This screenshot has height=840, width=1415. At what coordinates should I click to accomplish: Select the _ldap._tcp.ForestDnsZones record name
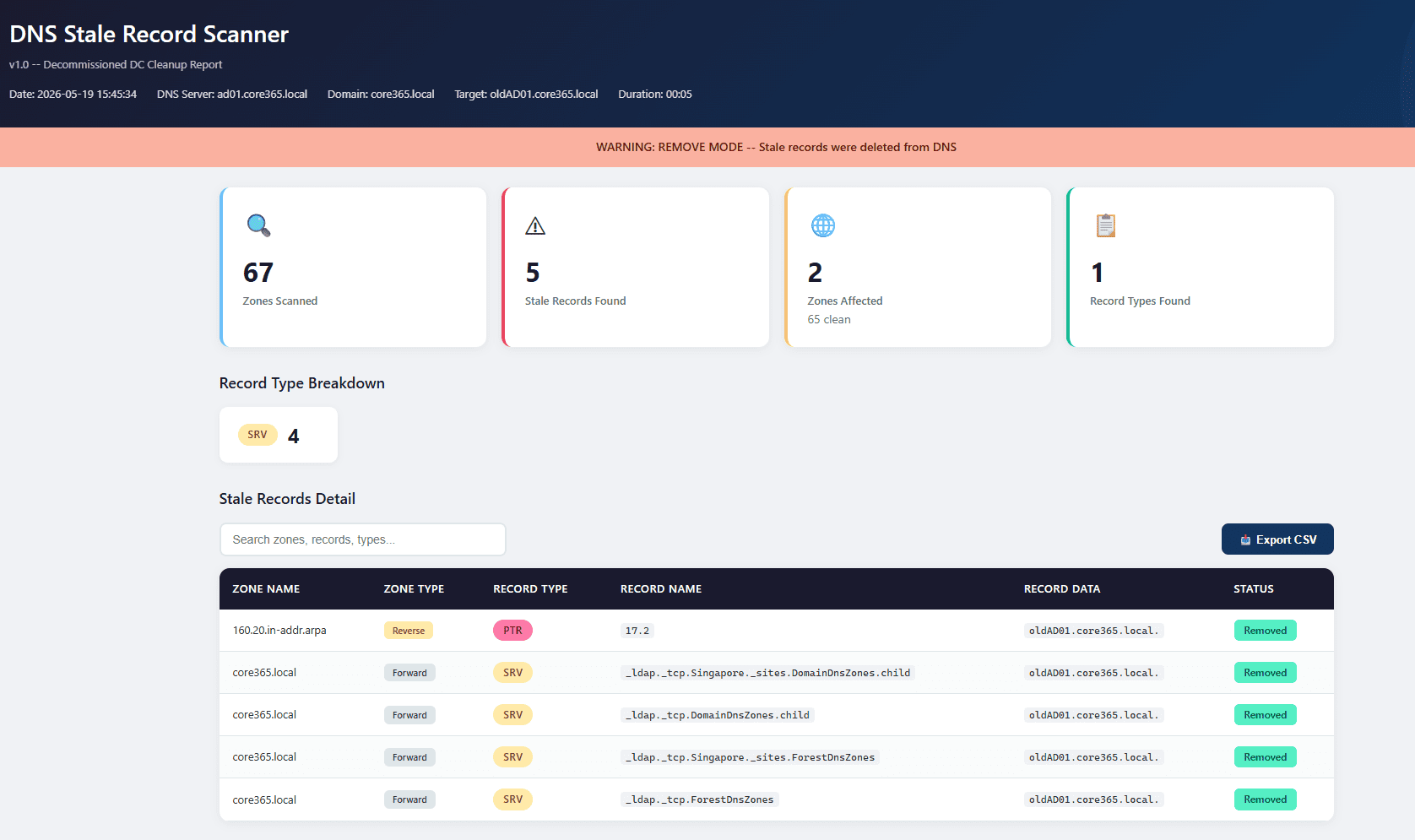[699, 799]
